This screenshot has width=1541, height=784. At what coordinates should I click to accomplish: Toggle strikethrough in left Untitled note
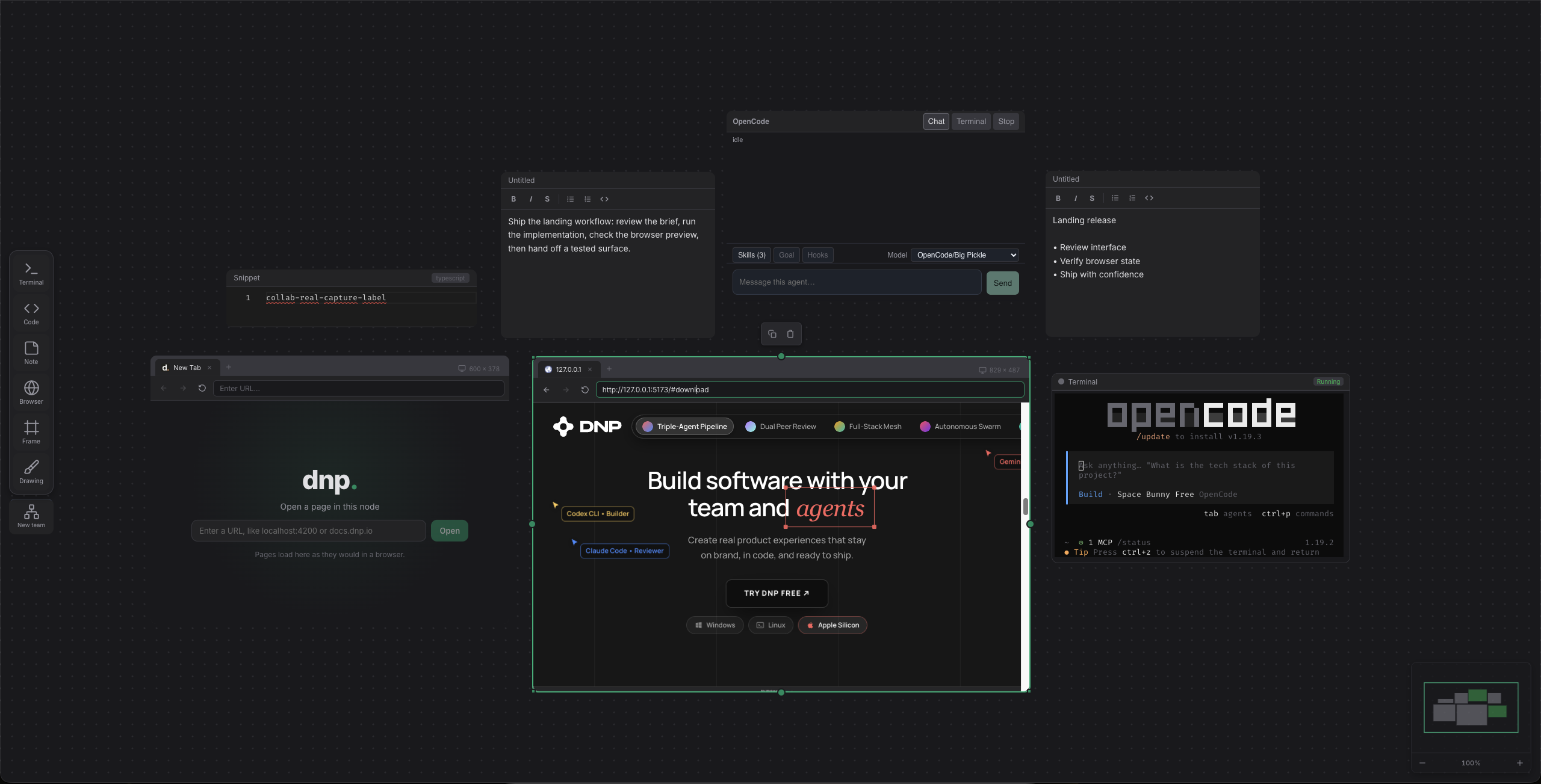pos(547,199)
